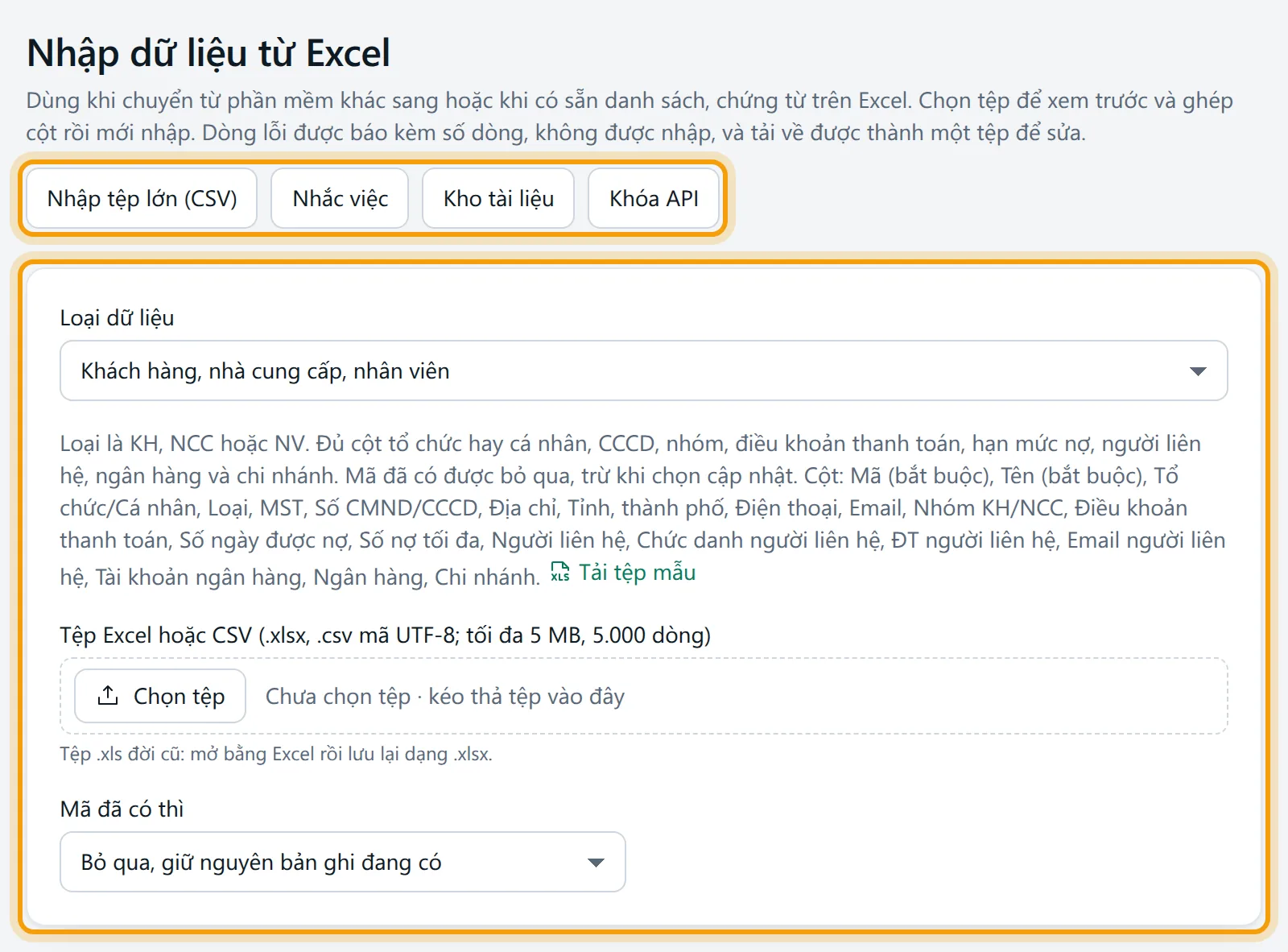This screenshot has height=952, width=1288.
Task: Click the "Mã đã có thì" label
Action: [x=122, y=809]
